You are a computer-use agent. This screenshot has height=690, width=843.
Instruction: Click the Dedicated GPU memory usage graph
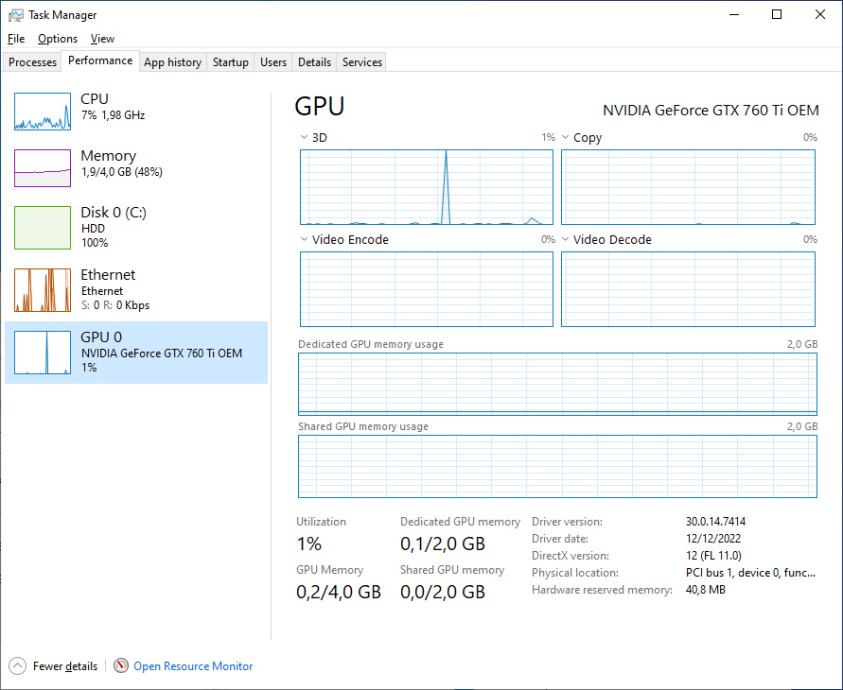pyautogui.click(x=557, y=384)
